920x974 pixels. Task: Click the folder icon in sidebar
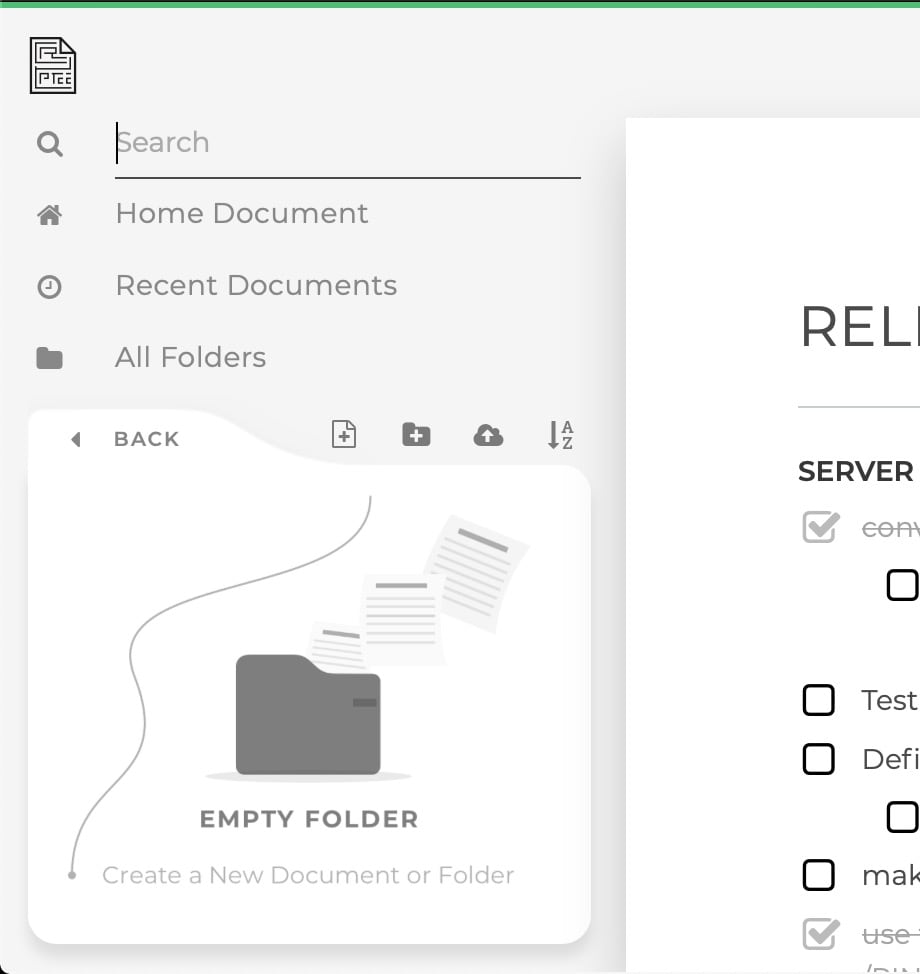(x=50, y=358)
